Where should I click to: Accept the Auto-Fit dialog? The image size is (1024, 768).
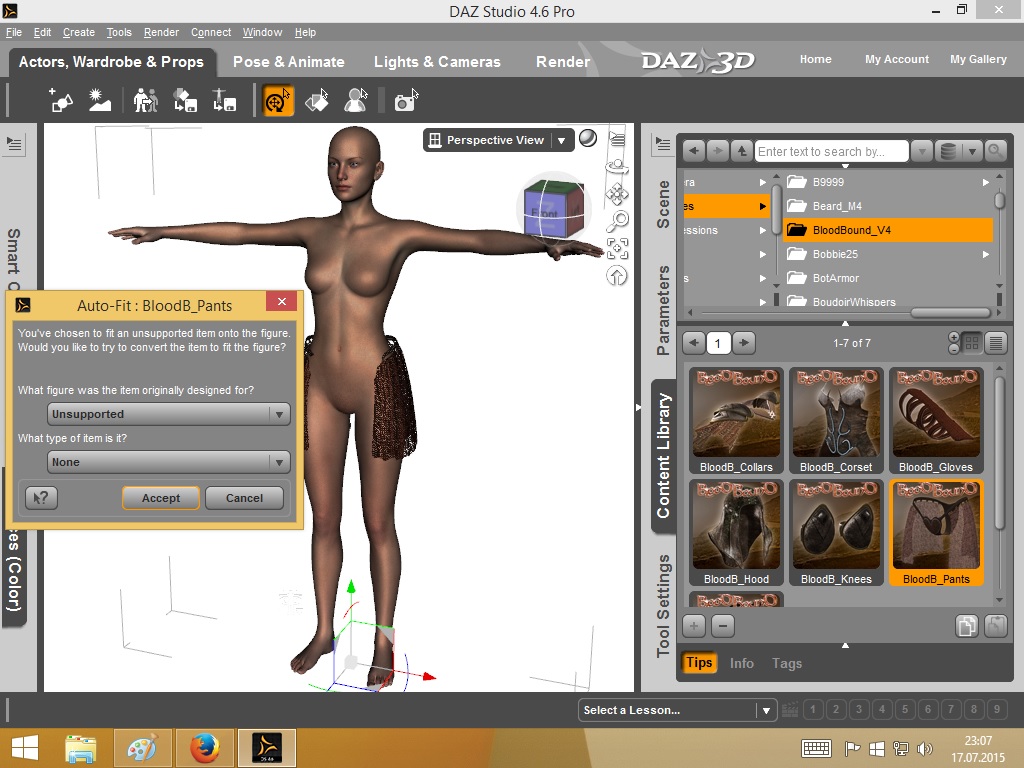click(x=161, y=498)
